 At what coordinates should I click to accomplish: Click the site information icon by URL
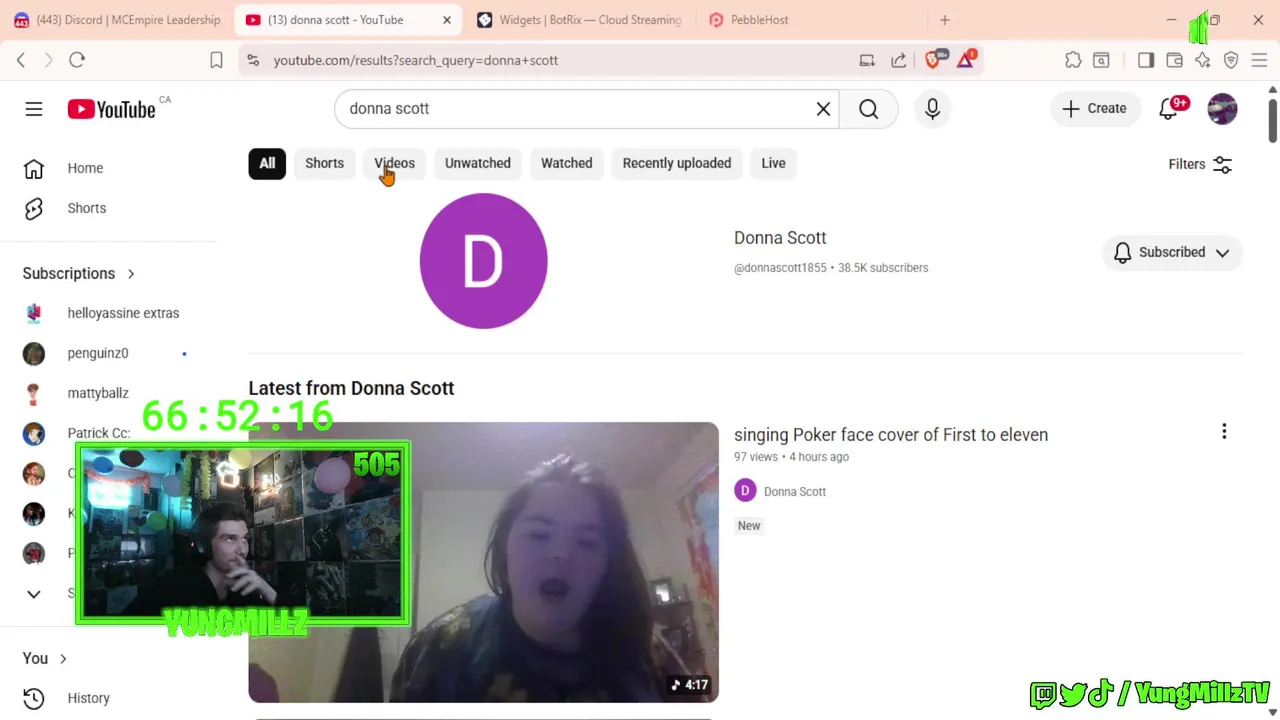tap(253, 60)
